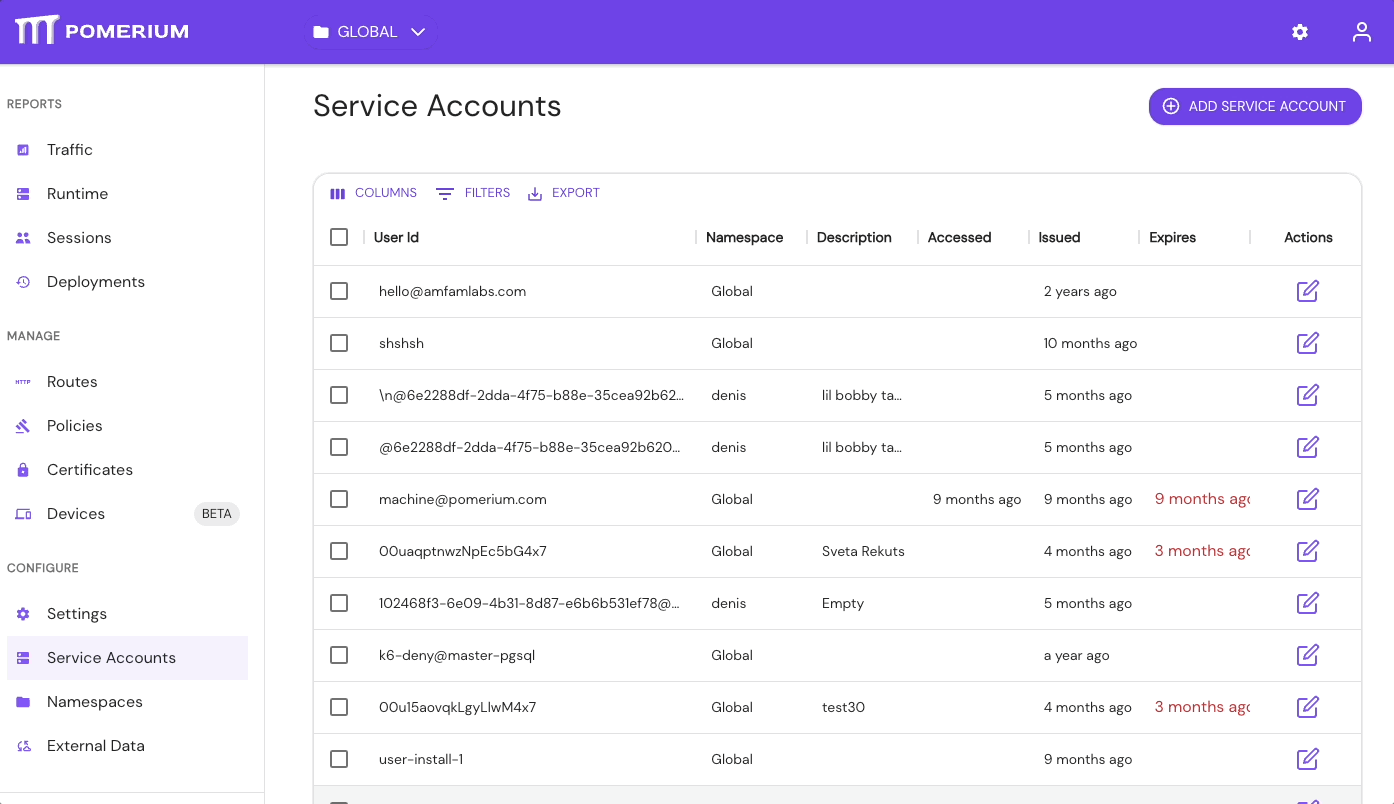Viewport: 1394px width, 804px height.
Task: Select the Traffic report icon in sidebar
Action: tap(22, 149)
